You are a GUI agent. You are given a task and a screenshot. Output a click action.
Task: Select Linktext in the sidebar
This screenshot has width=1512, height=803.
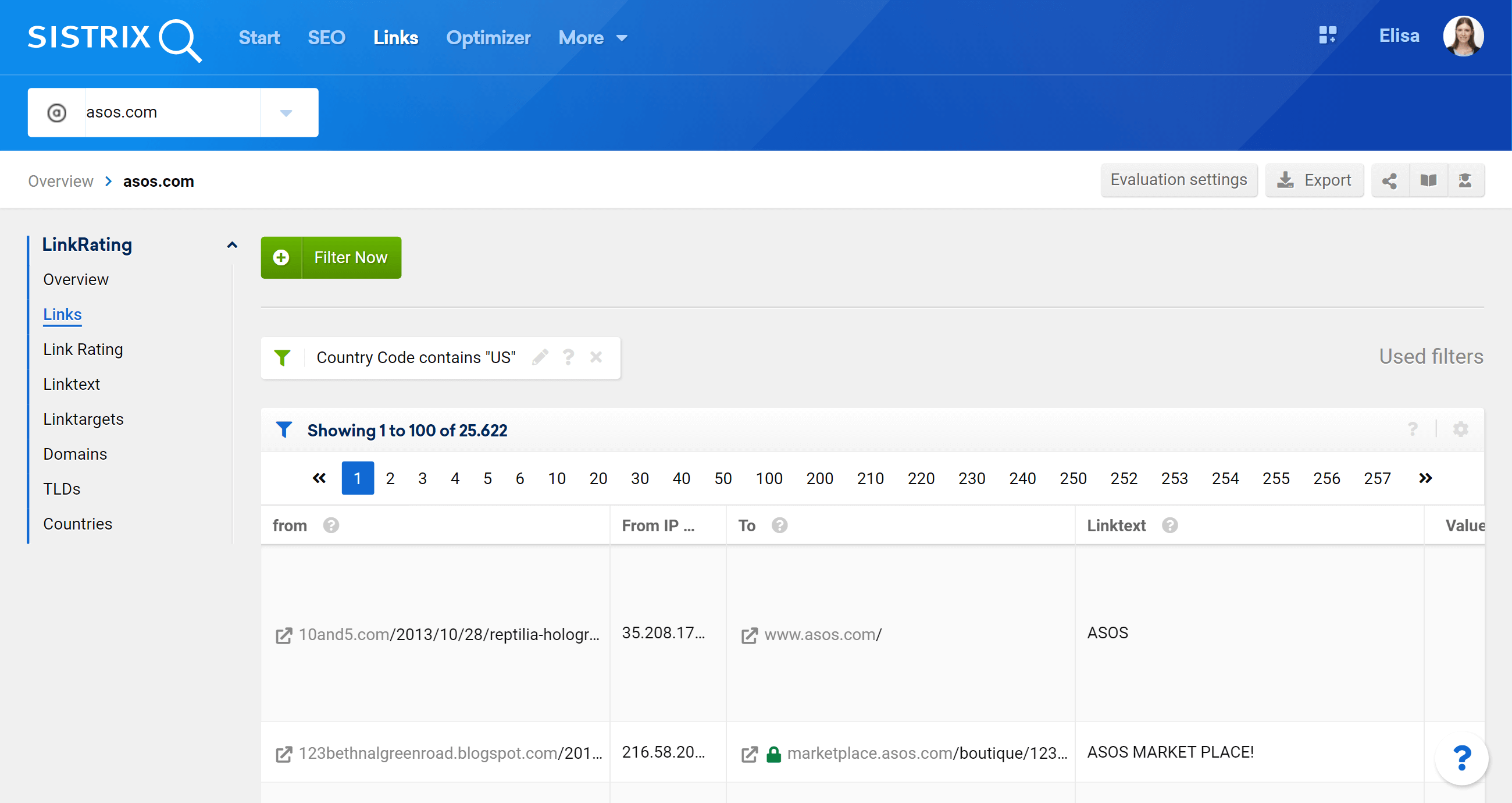72,384
